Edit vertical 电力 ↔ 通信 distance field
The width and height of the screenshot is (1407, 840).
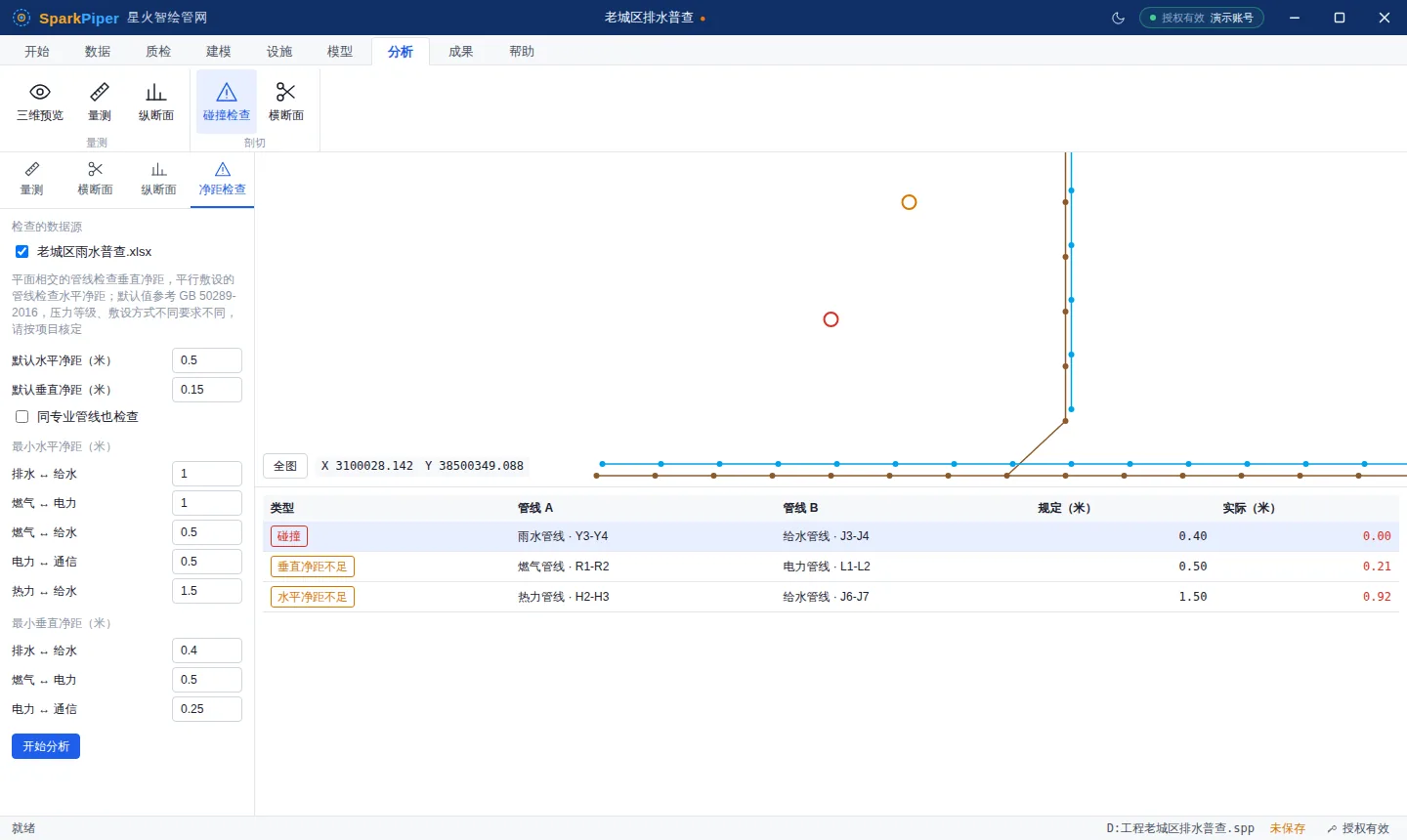point(207,709)
